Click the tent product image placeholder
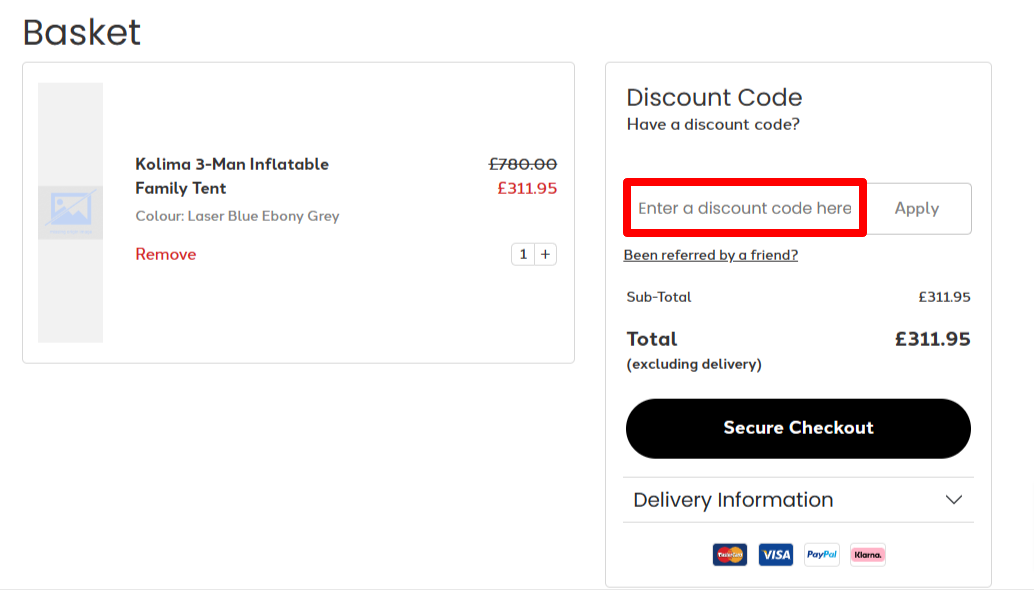 70,212
